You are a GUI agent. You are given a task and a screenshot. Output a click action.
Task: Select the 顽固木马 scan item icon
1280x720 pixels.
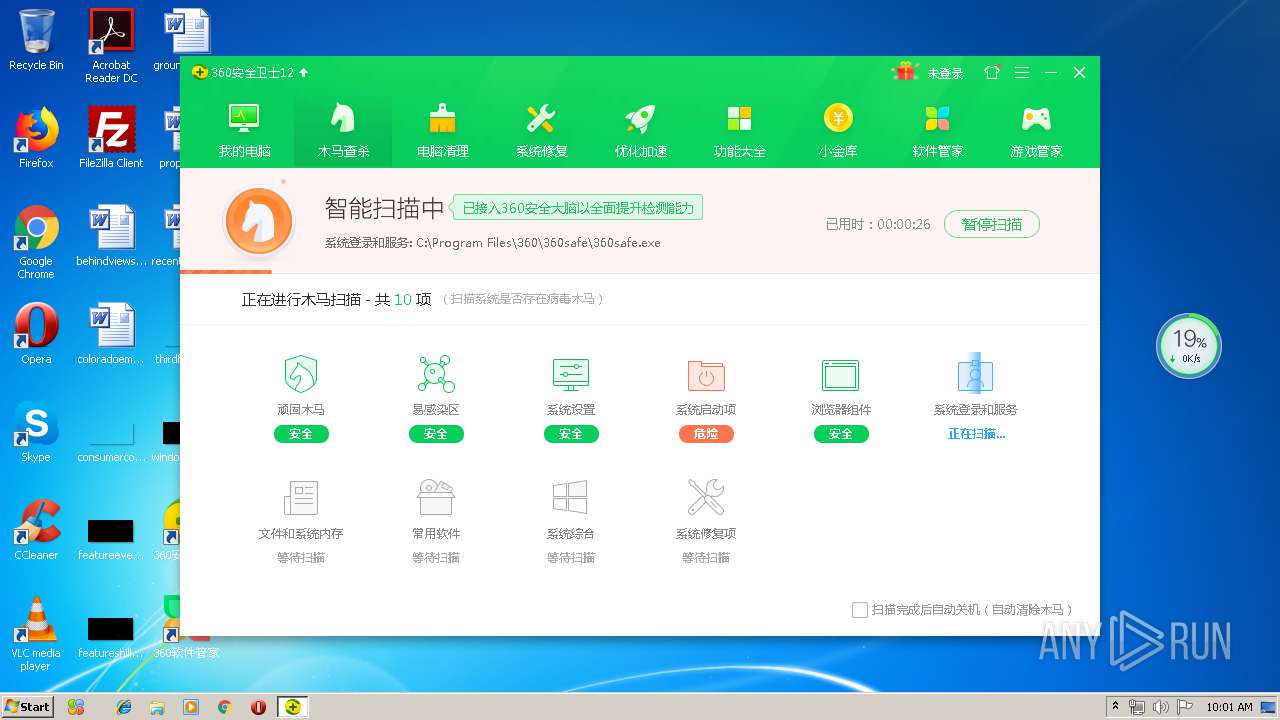(x=301, y=374)
